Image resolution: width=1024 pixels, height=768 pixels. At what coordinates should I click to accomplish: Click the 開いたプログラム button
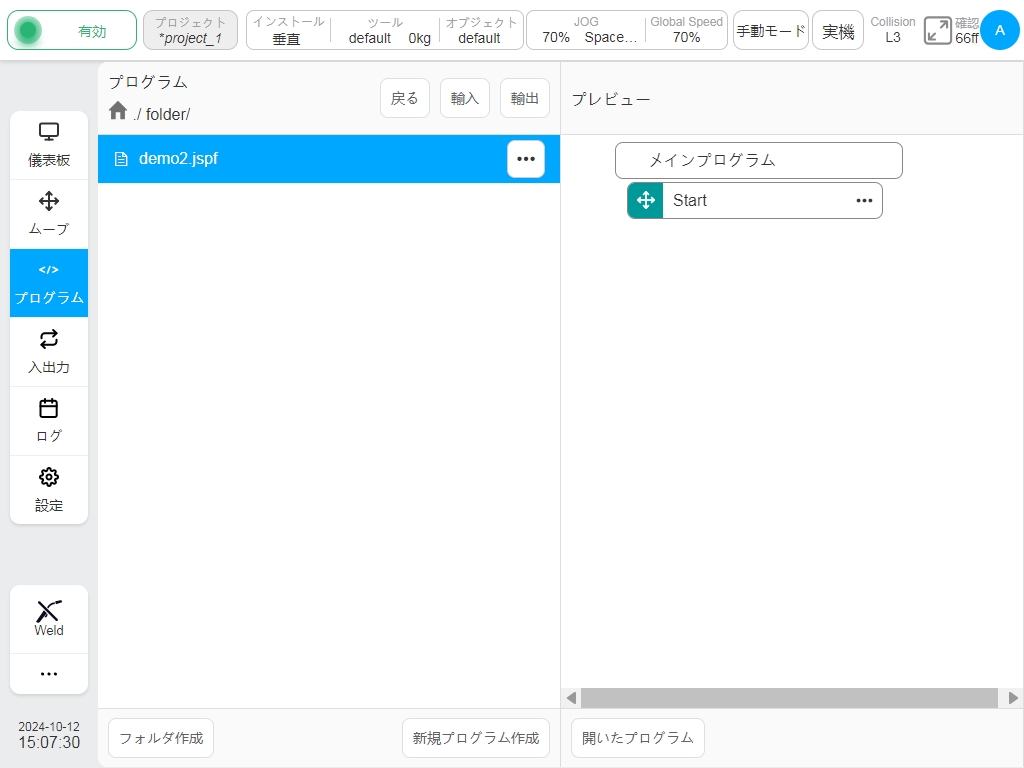[x=638, y=738]
